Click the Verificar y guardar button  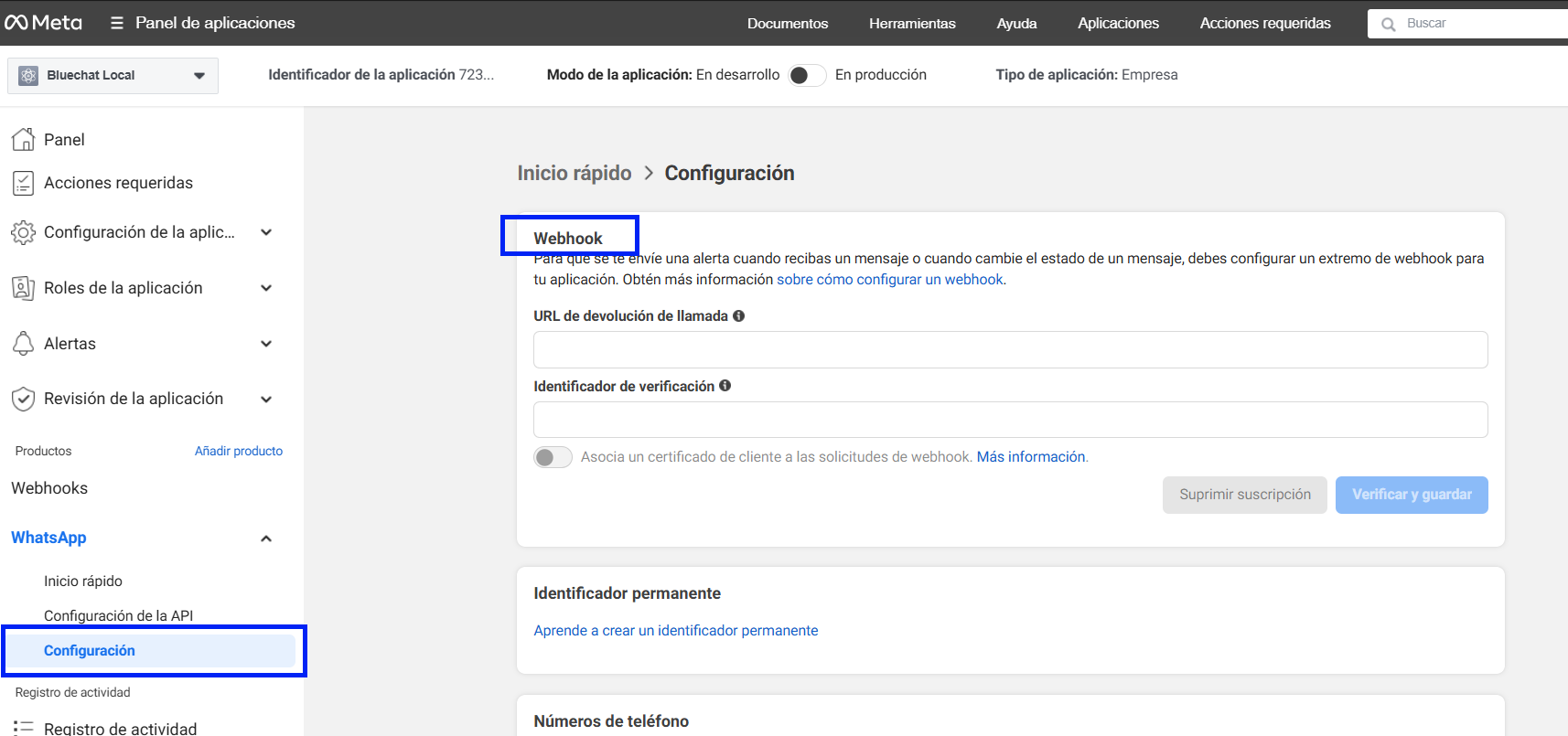click(x=1411, y=495)
